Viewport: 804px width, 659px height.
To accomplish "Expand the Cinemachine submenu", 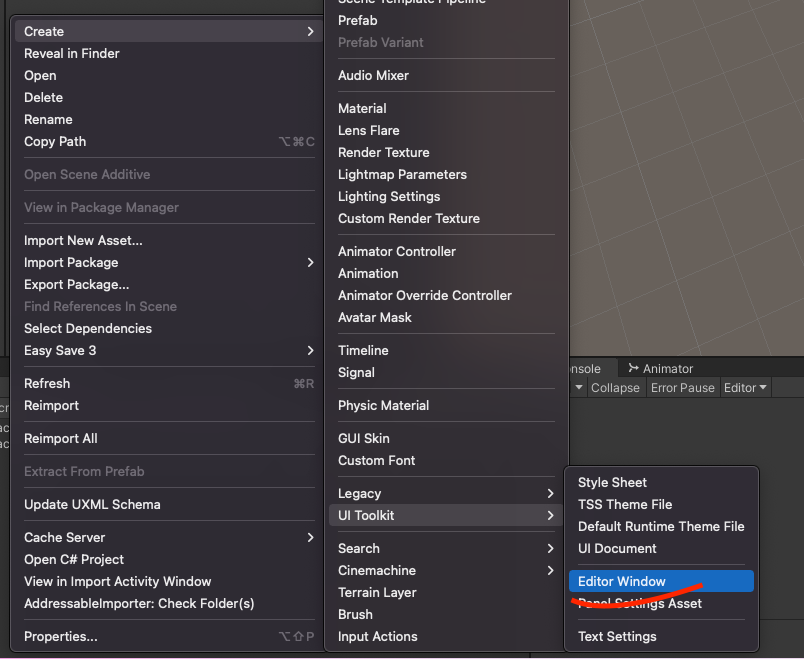I will click(x=446, y=571).
